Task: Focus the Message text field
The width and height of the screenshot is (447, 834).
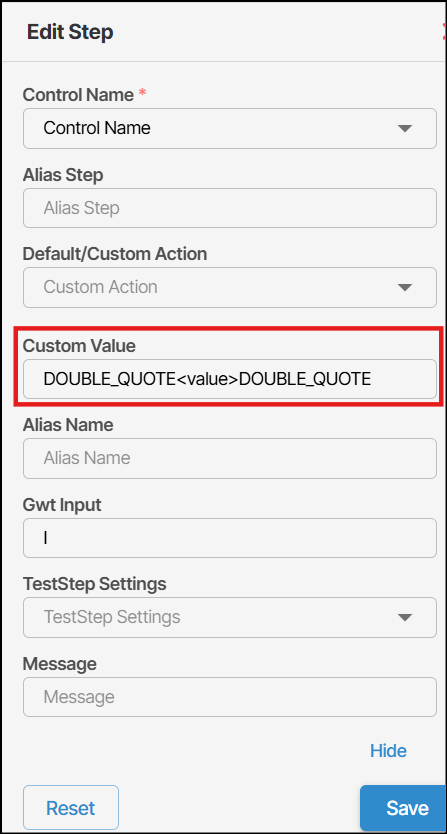Action: [x=230, y=697]
